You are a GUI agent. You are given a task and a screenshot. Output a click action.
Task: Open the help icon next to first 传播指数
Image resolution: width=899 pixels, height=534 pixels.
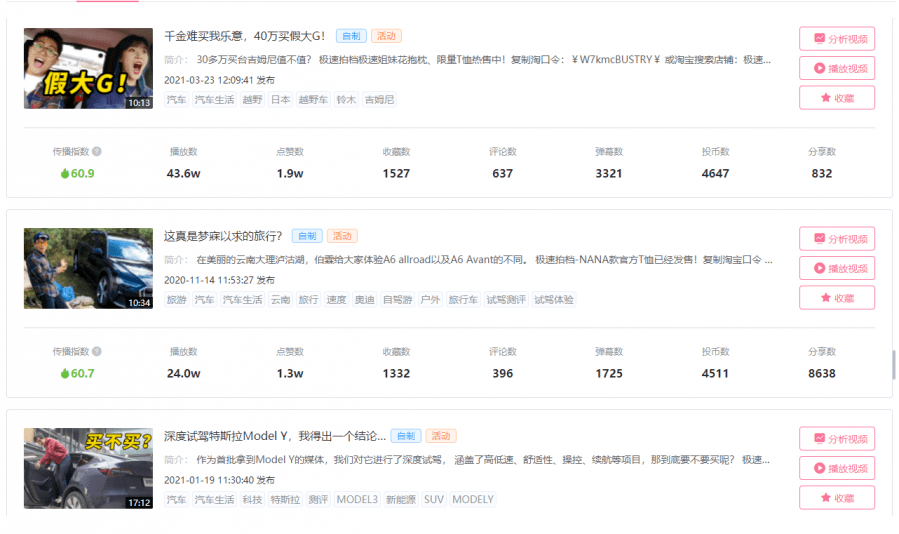click(x=97, y=151)
